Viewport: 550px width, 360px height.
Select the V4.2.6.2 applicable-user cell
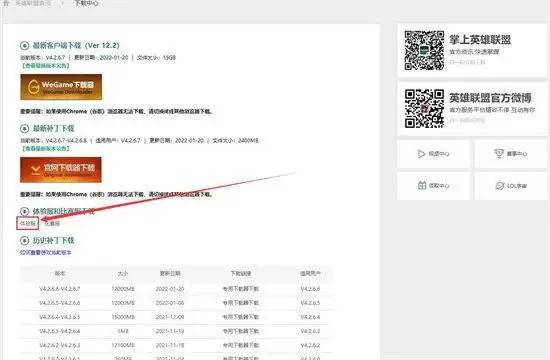(x=310, y=345)
